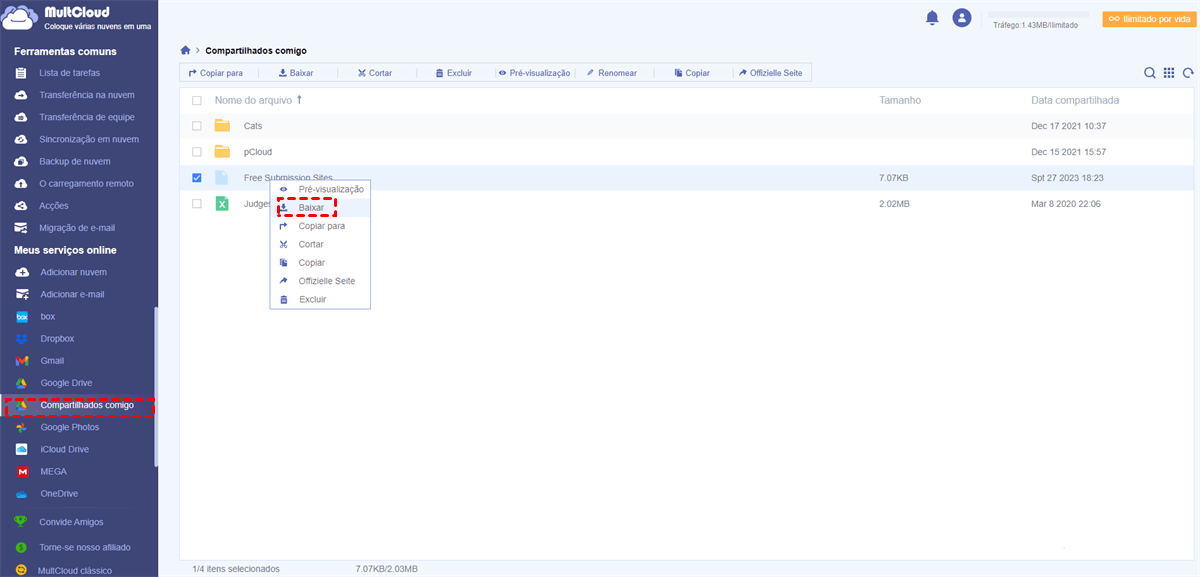1200x577 pixels.
Task: Click the Judges spreadsheet file icon
Action: click(222, 203)
